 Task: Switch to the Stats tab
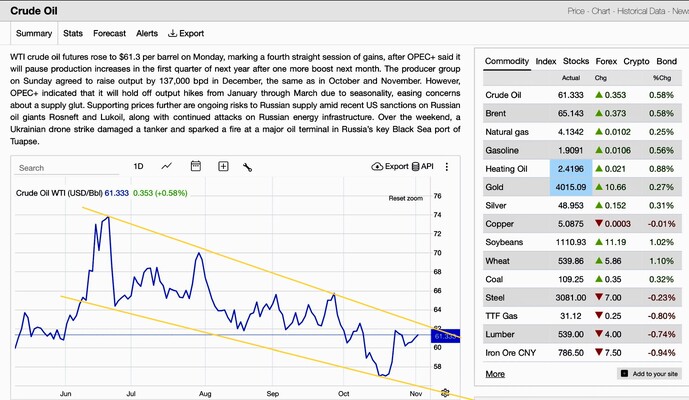pyautogui.click(x=72, y=33)
